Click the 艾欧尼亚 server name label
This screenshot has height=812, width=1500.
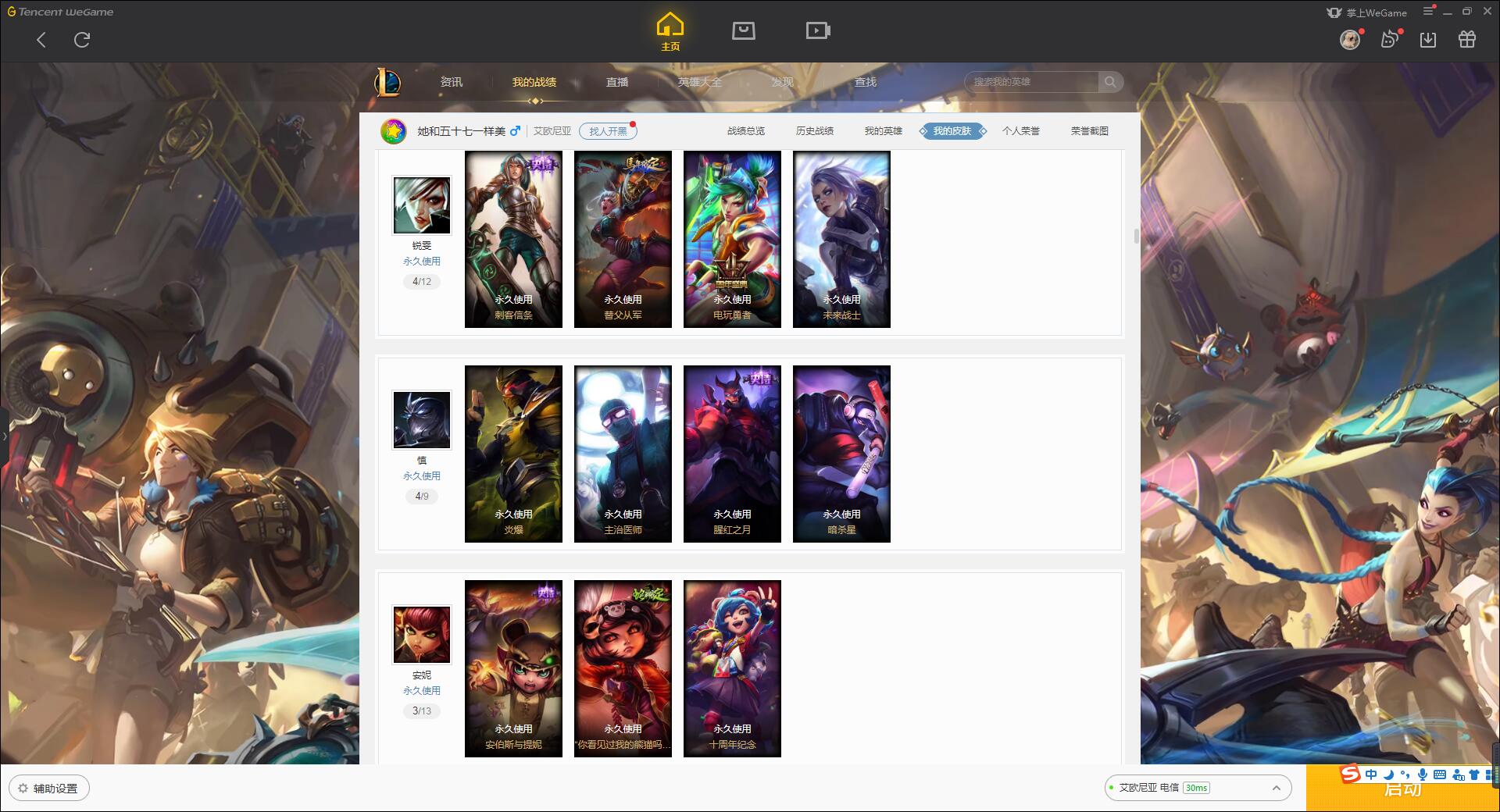[552, 131]
